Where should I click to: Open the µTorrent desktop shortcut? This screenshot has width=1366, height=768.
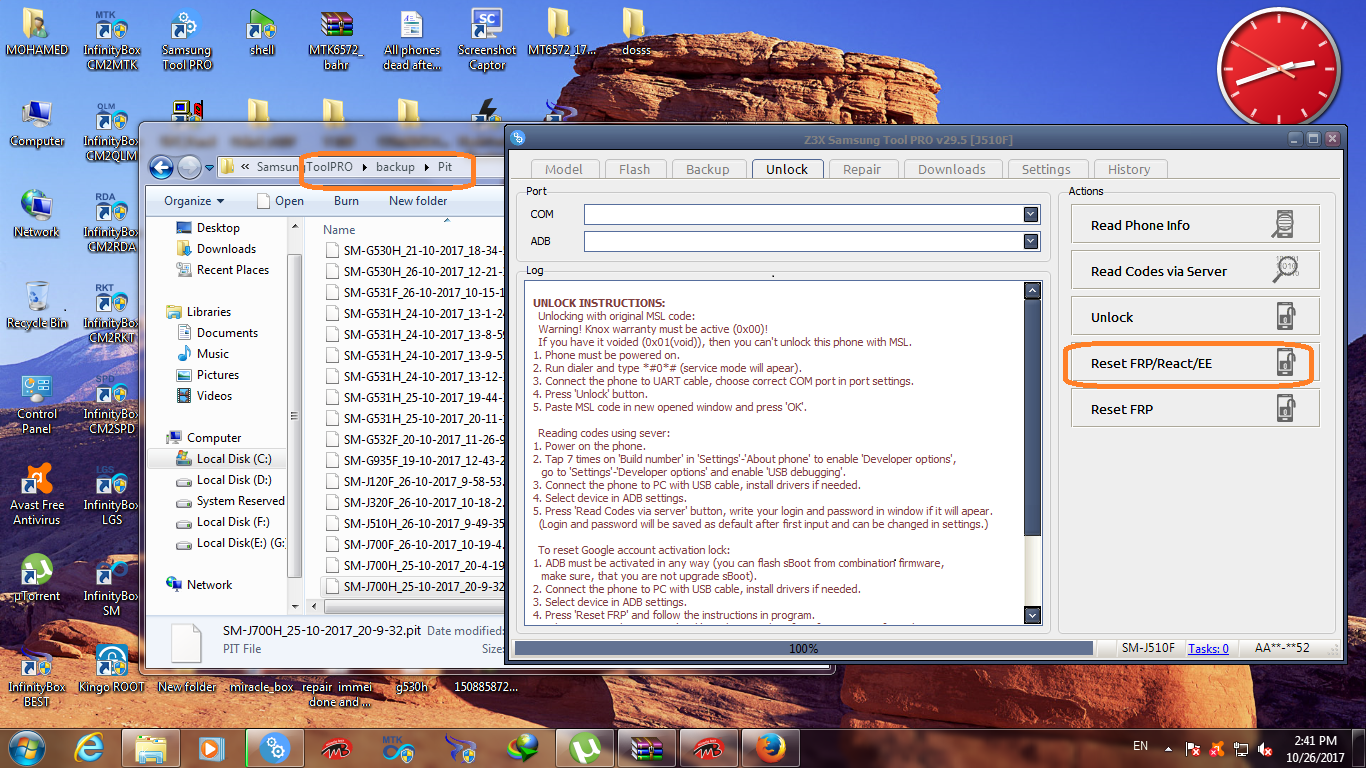[37, 579]
